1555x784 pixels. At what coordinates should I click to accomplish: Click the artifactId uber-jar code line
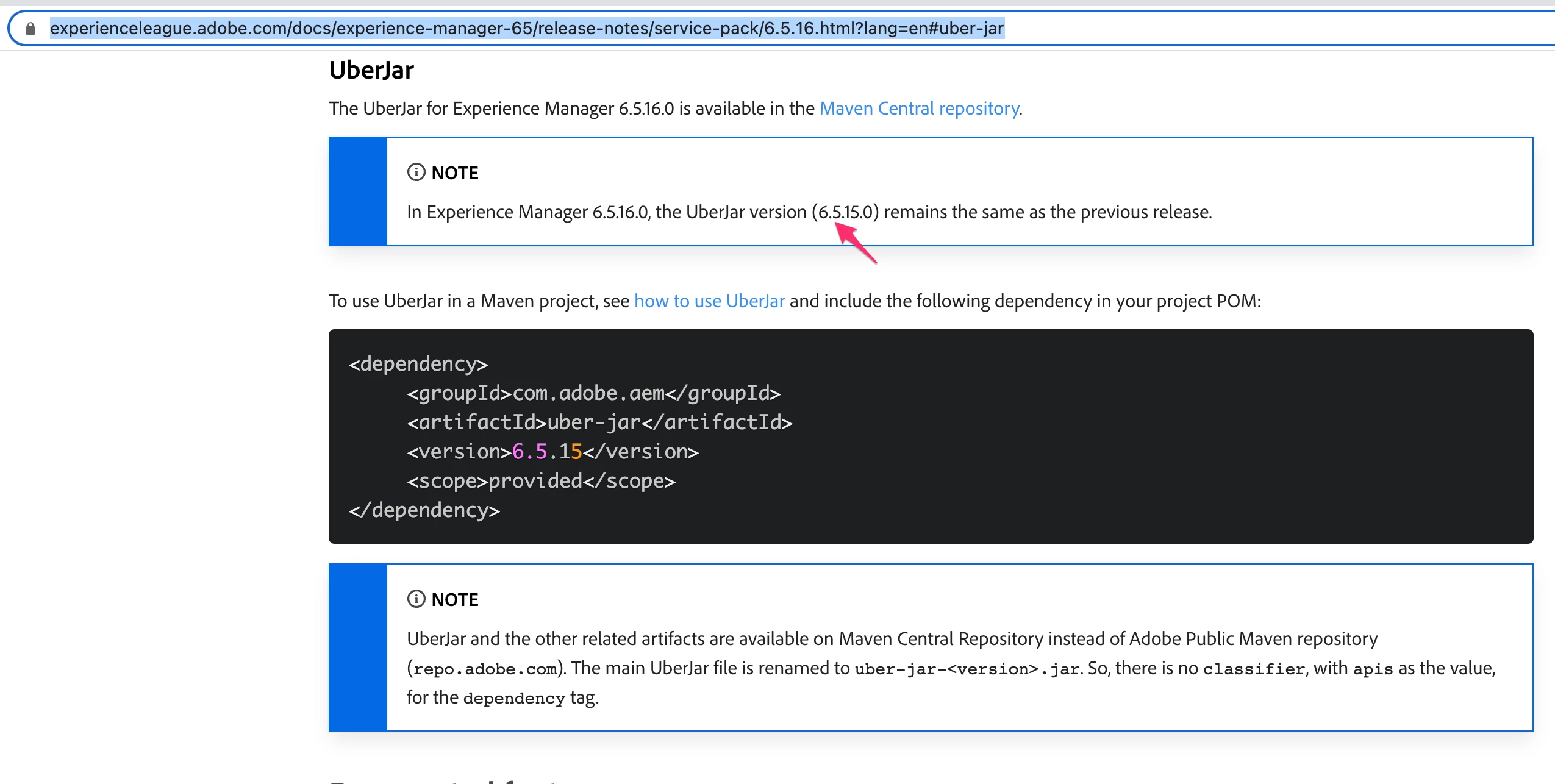tap(599, 422)
